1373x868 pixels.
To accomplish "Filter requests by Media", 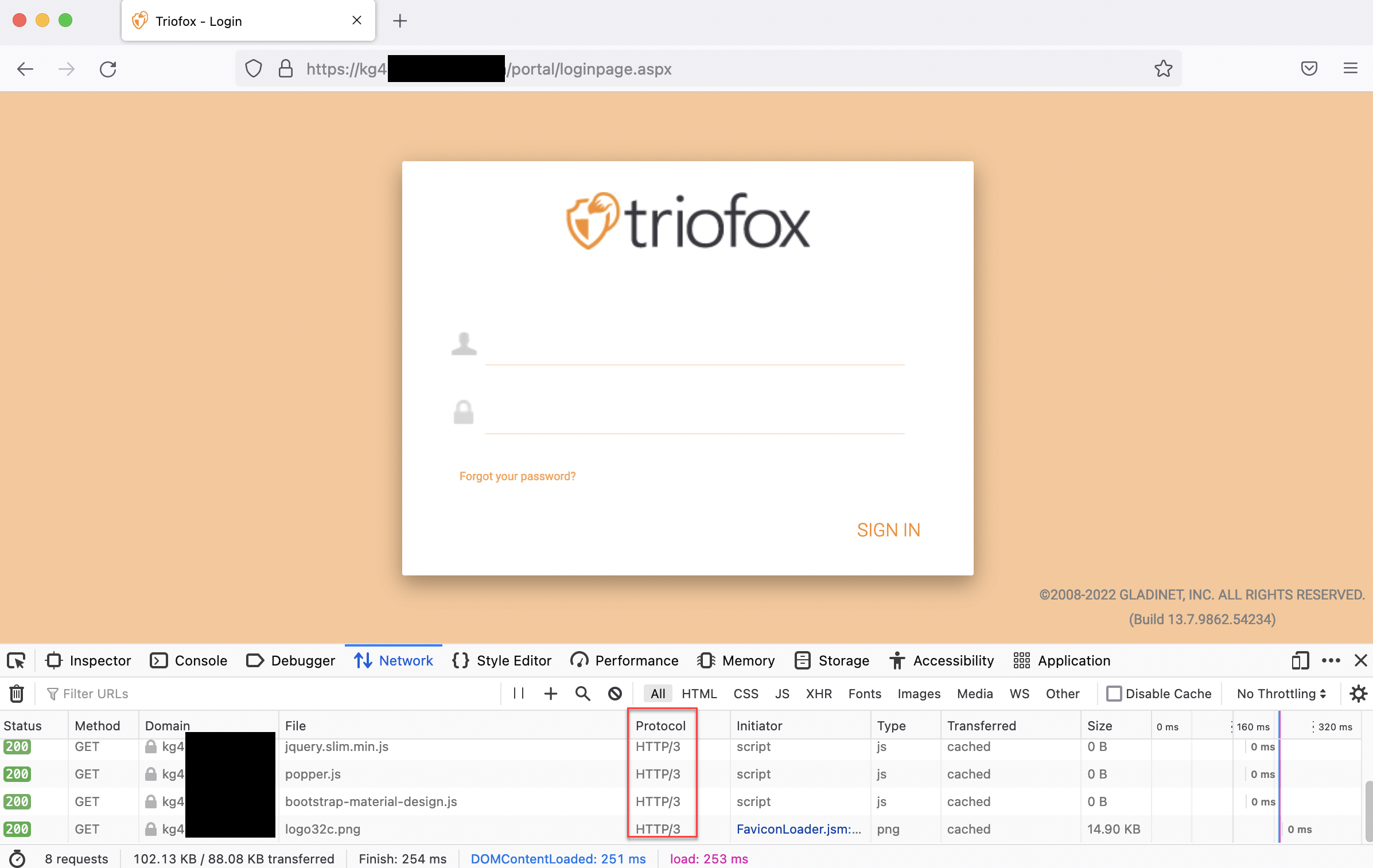I will pos(975,694).
